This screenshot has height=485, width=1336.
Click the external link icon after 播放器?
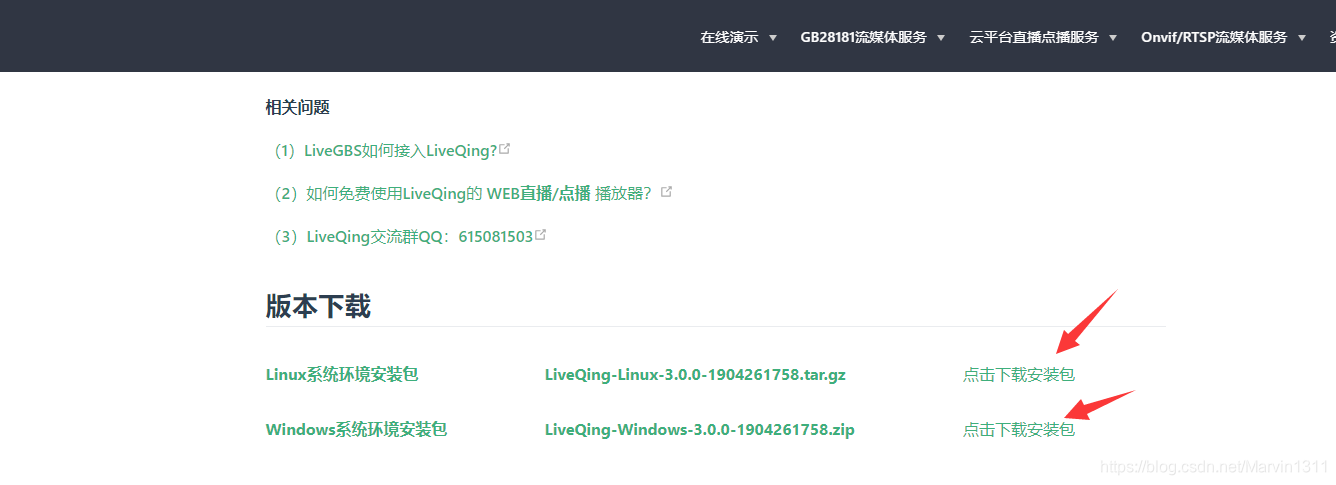pos(666,191)
